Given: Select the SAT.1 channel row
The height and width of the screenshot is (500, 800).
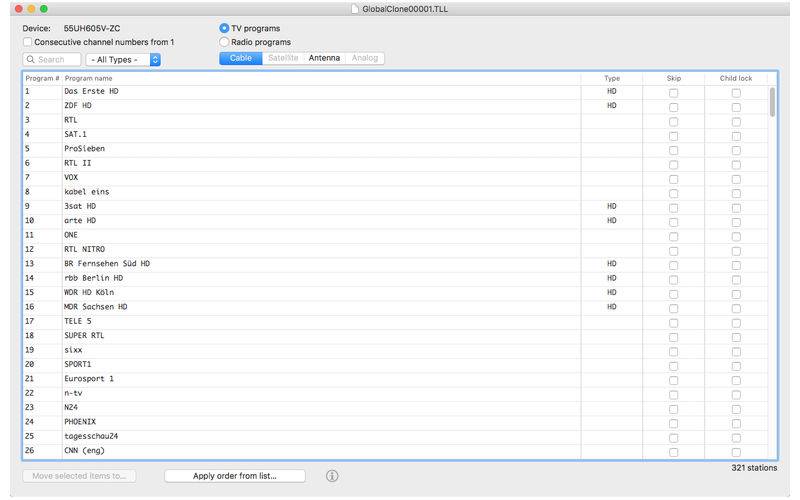Looking at the screenshot, I should (x=395, y=134).
